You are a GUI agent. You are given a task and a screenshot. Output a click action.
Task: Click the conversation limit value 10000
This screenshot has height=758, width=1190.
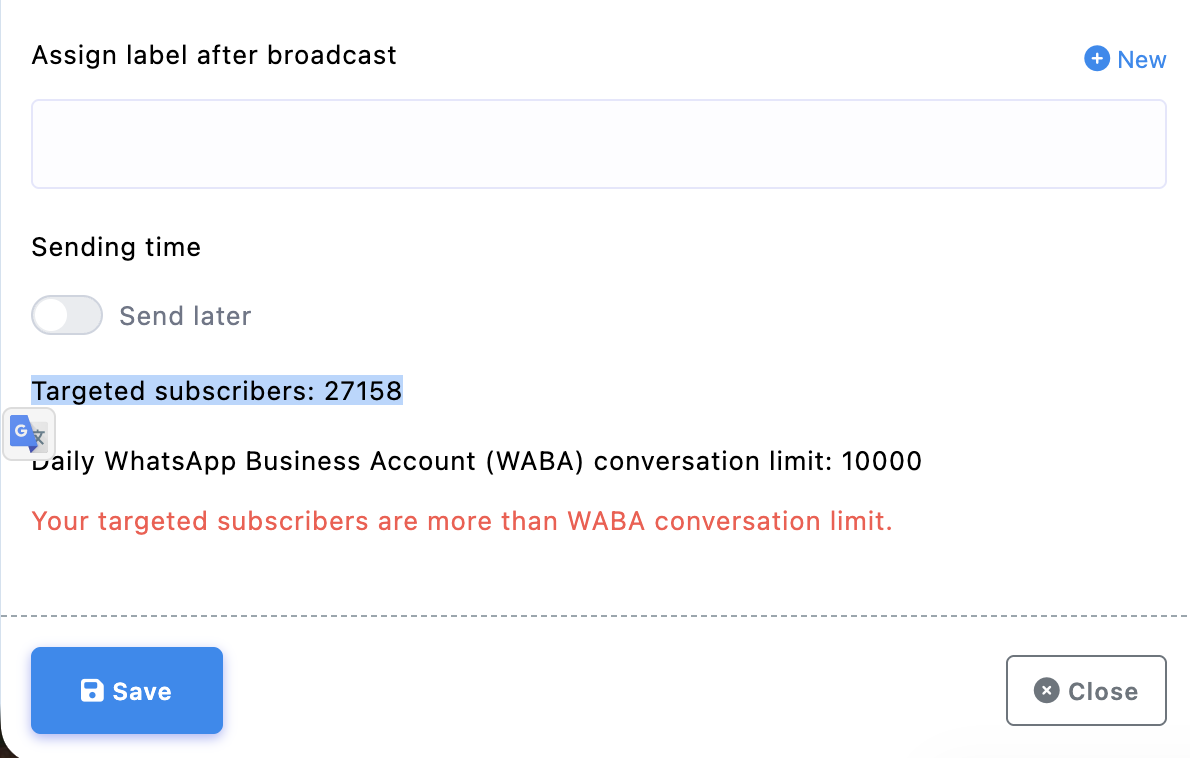881,461
